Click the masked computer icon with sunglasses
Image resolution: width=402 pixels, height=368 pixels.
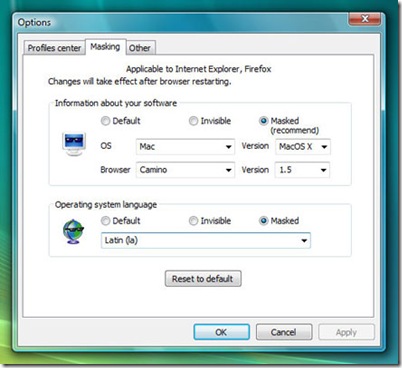pos(74,144)
